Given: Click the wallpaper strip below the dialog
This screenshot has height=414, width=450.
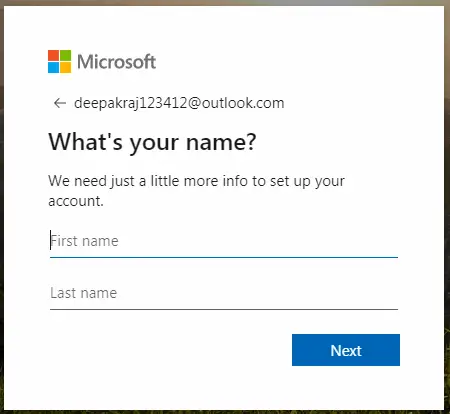Looking at the screenshot, I should click(x=225, y=412).
